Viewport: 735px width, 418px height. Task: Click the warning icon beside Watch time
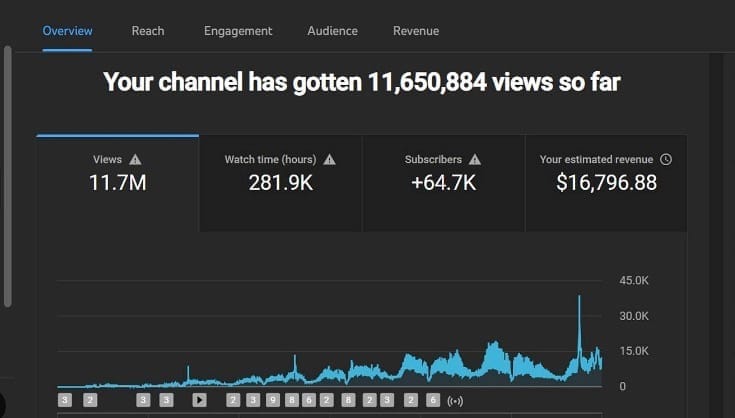click(x=330, y=160)
